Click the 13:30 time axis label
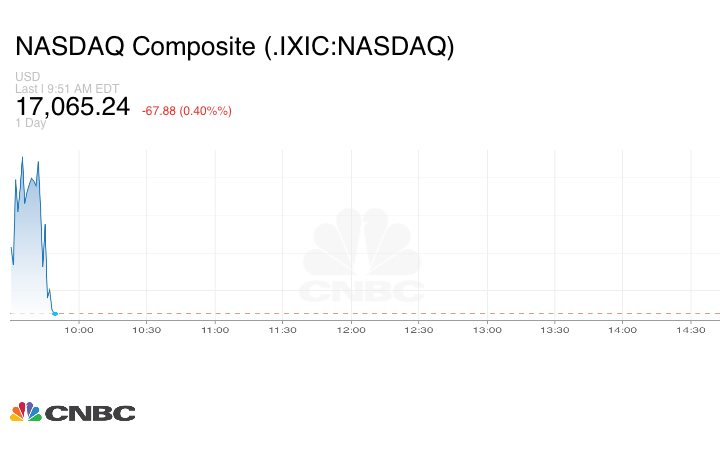Viewport: 720px width, 450px height. point(555,330)
